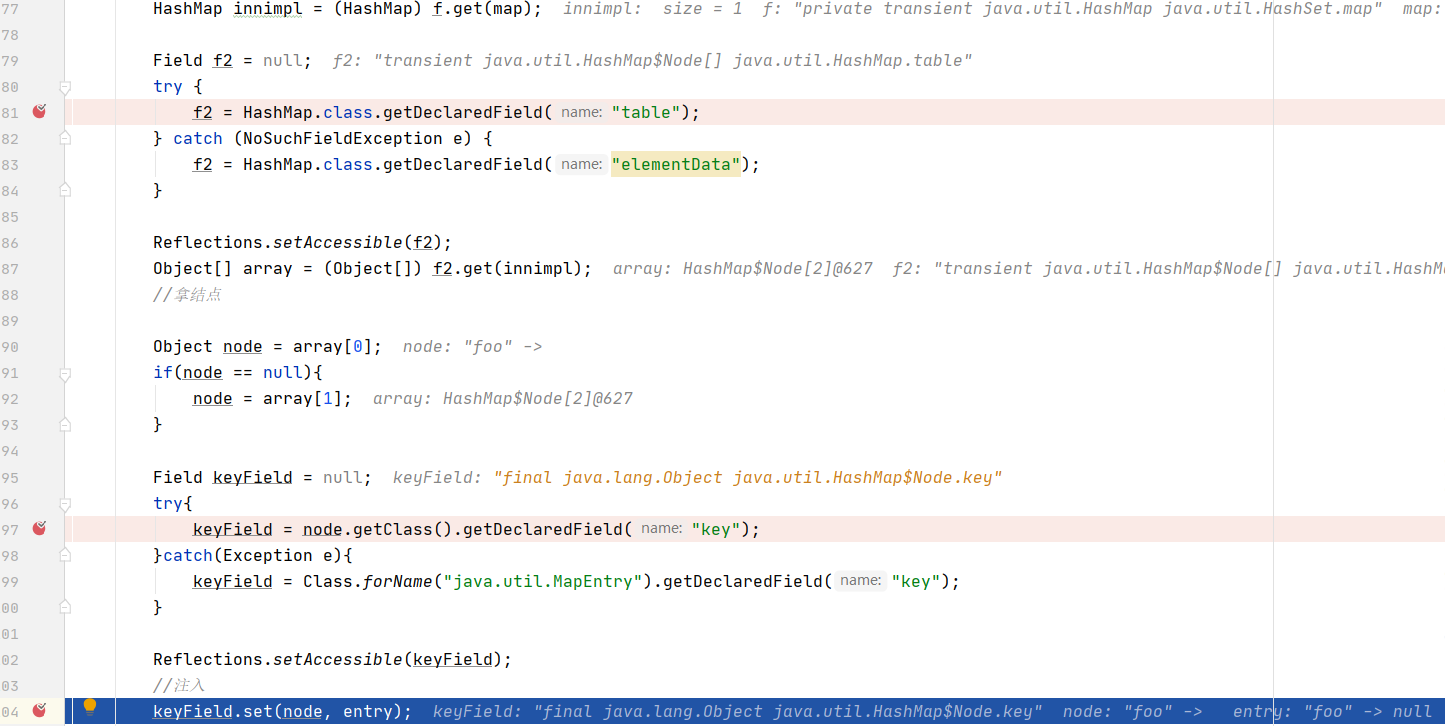Fold the try block at line 96
This screenshot has height=726, width=1445.
[x=65, y=504]
